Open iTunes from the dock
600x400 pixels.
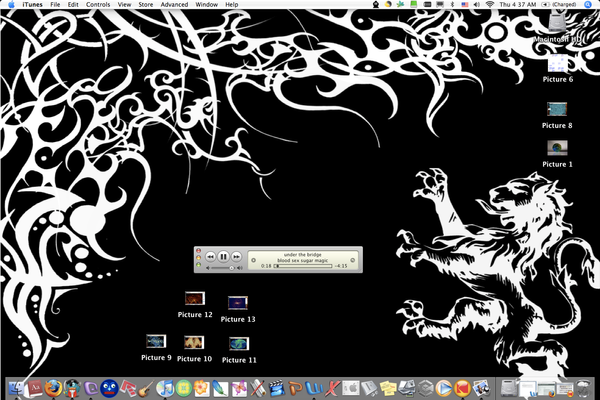point(165,389)
